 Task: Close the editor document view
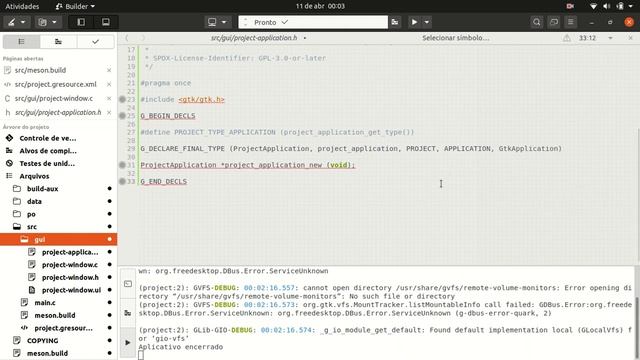(631, 38)
